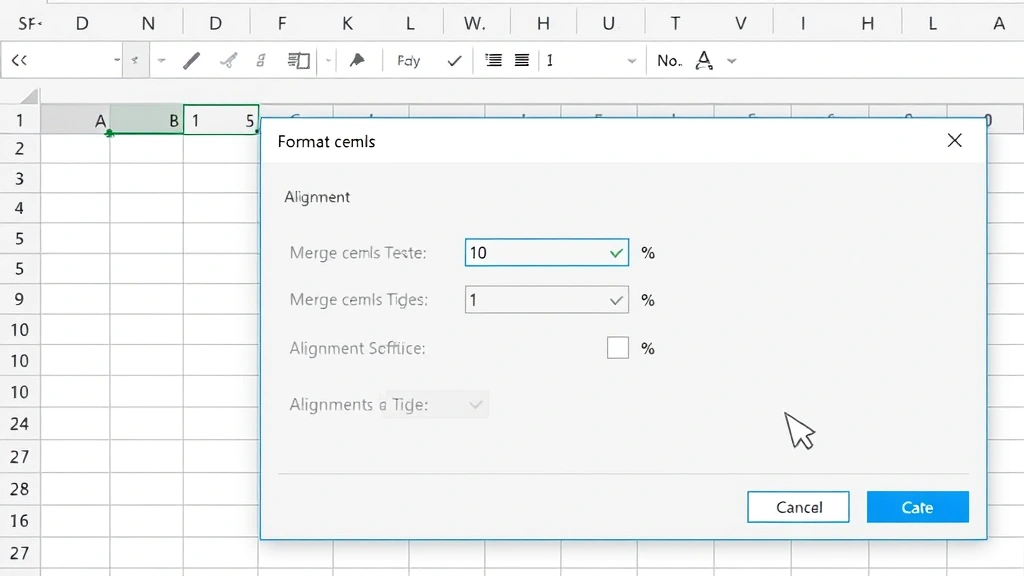Viewport: 1024px width, 576px height.
Task: Click the Format Painter brush icon
Action: [x=226, y=60]
